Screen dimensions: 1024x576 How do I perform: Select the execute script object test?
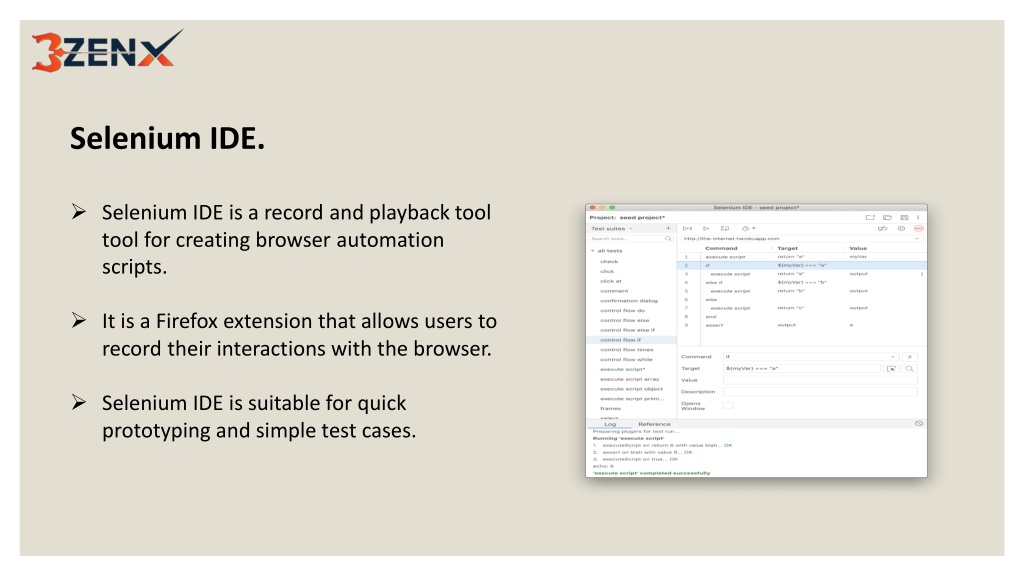click(x=631, y=389)
